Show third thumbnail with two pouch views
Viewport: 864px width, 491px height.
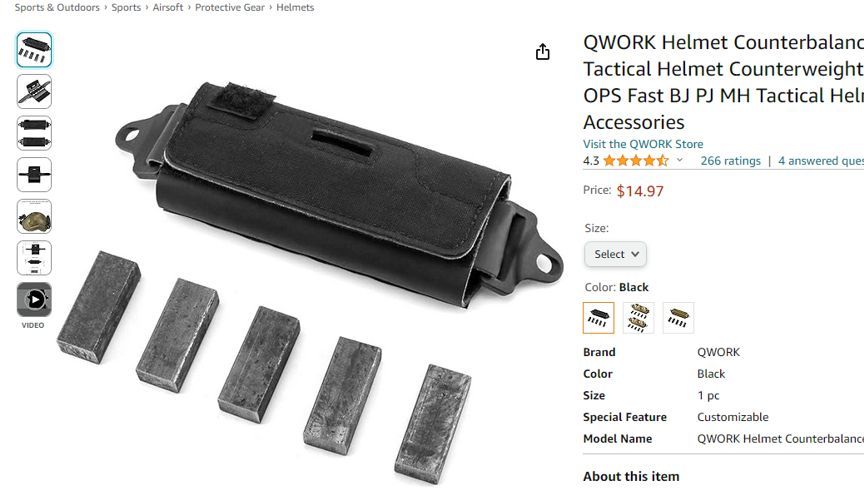click(34, 133)
